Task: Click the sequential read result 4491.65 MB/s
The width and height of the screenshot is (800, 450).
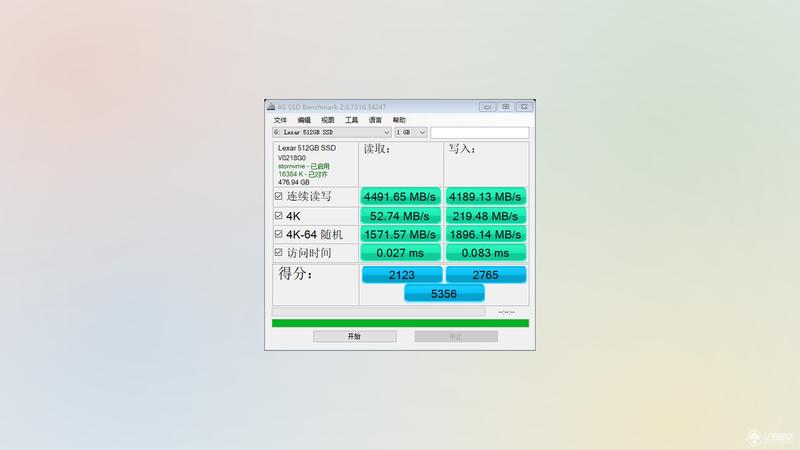Action: [401, 196]
